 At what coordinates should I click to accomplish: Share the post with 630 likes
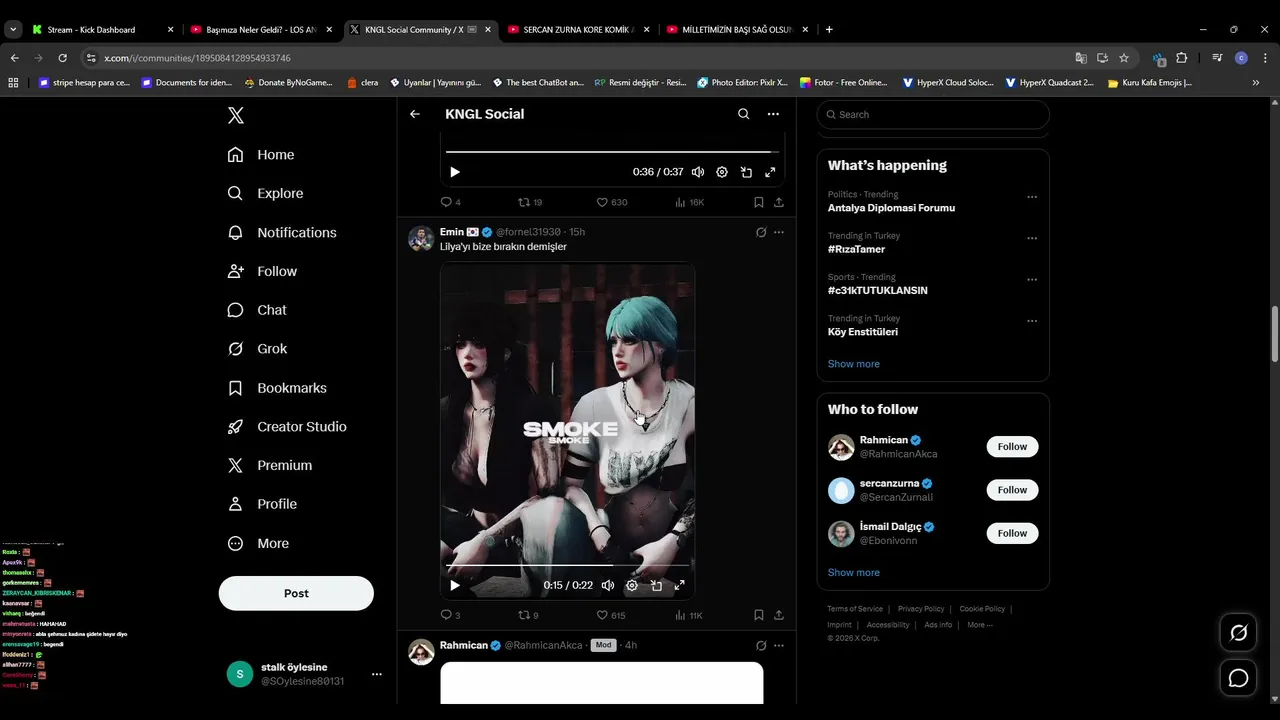click(x=779, y=202)
